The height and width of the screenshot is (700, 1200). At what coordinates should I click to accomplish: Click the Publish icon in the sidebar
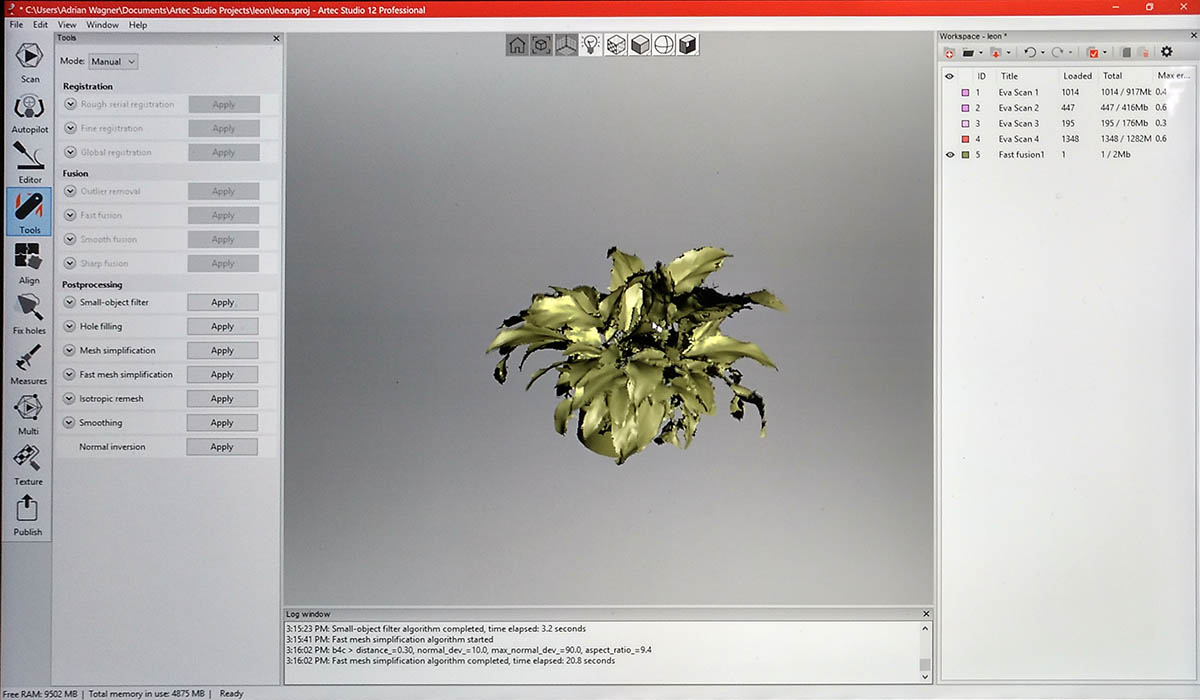click(x=29, y=514)
